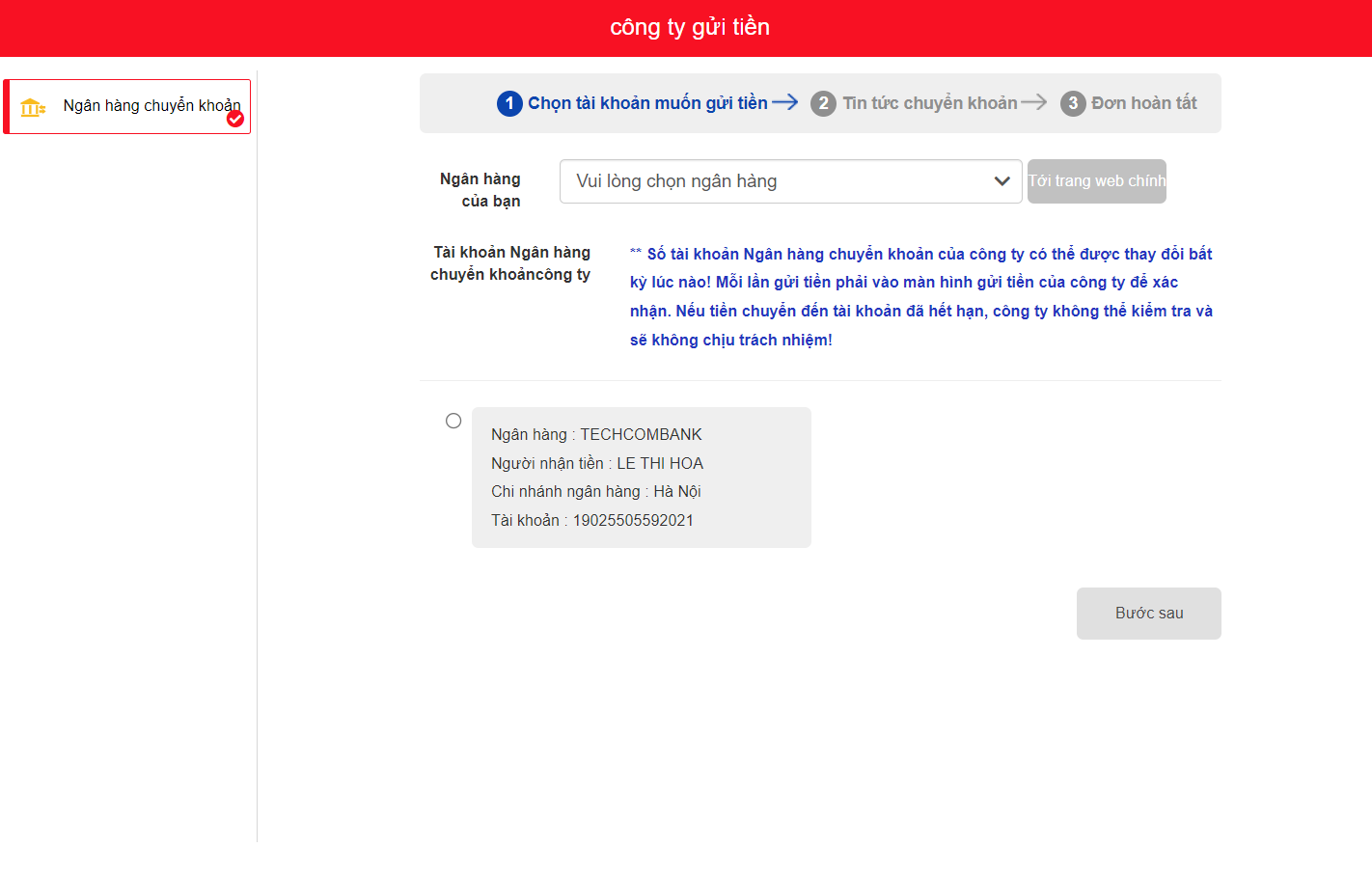Click the 'Bước sau' button
The height and width of the screenshot is (875, 1372).
(x=1149, y=614)
